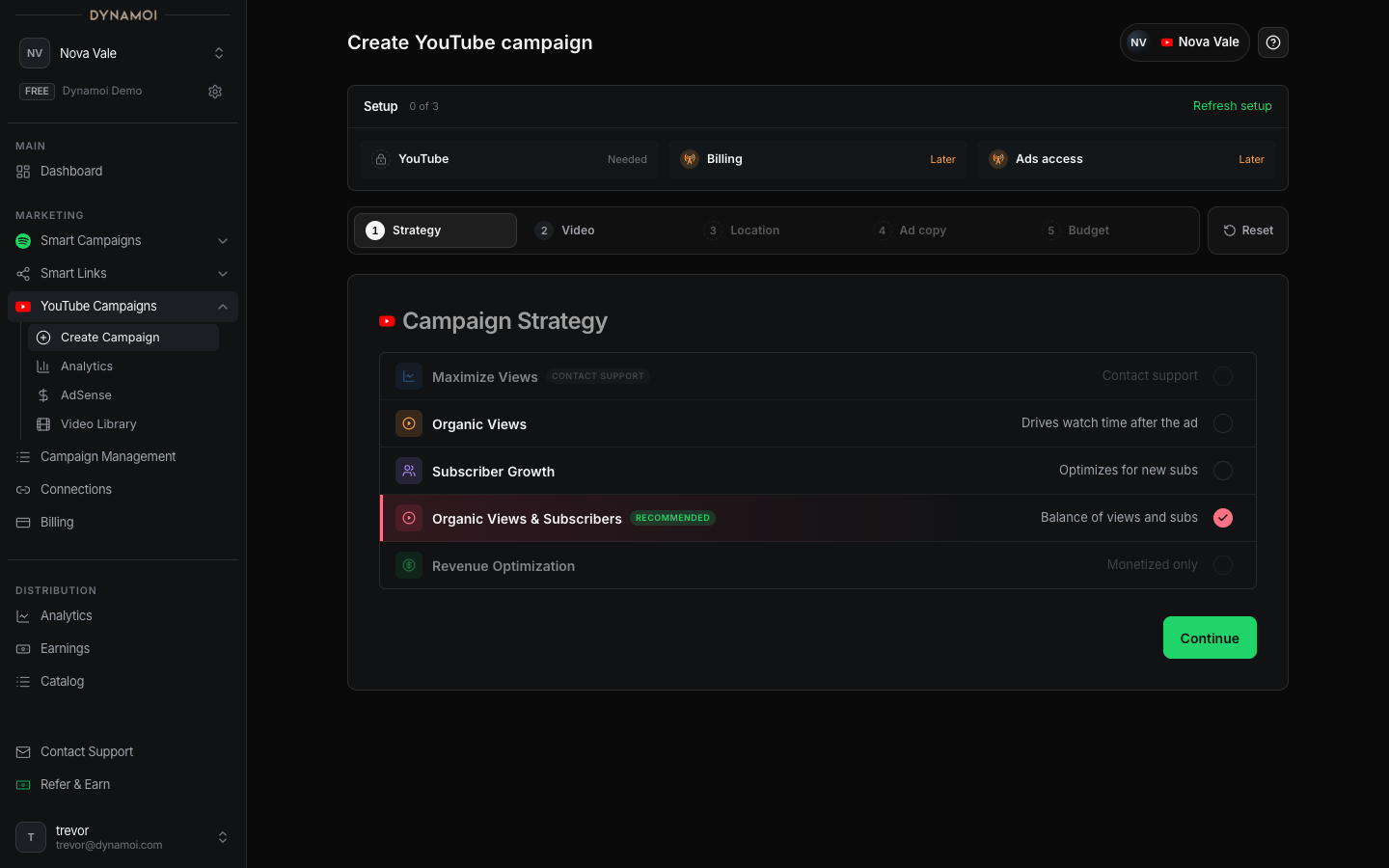Open the settings gear beside Dynamoi Demo
This screenshot has height=868, width=1389.
215,92
